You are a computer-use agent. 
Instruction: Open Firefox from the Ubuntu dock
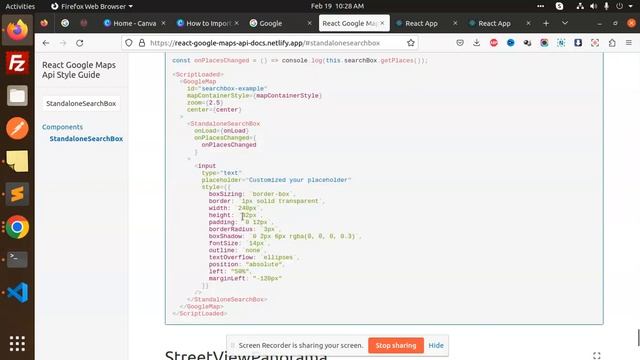17,30
